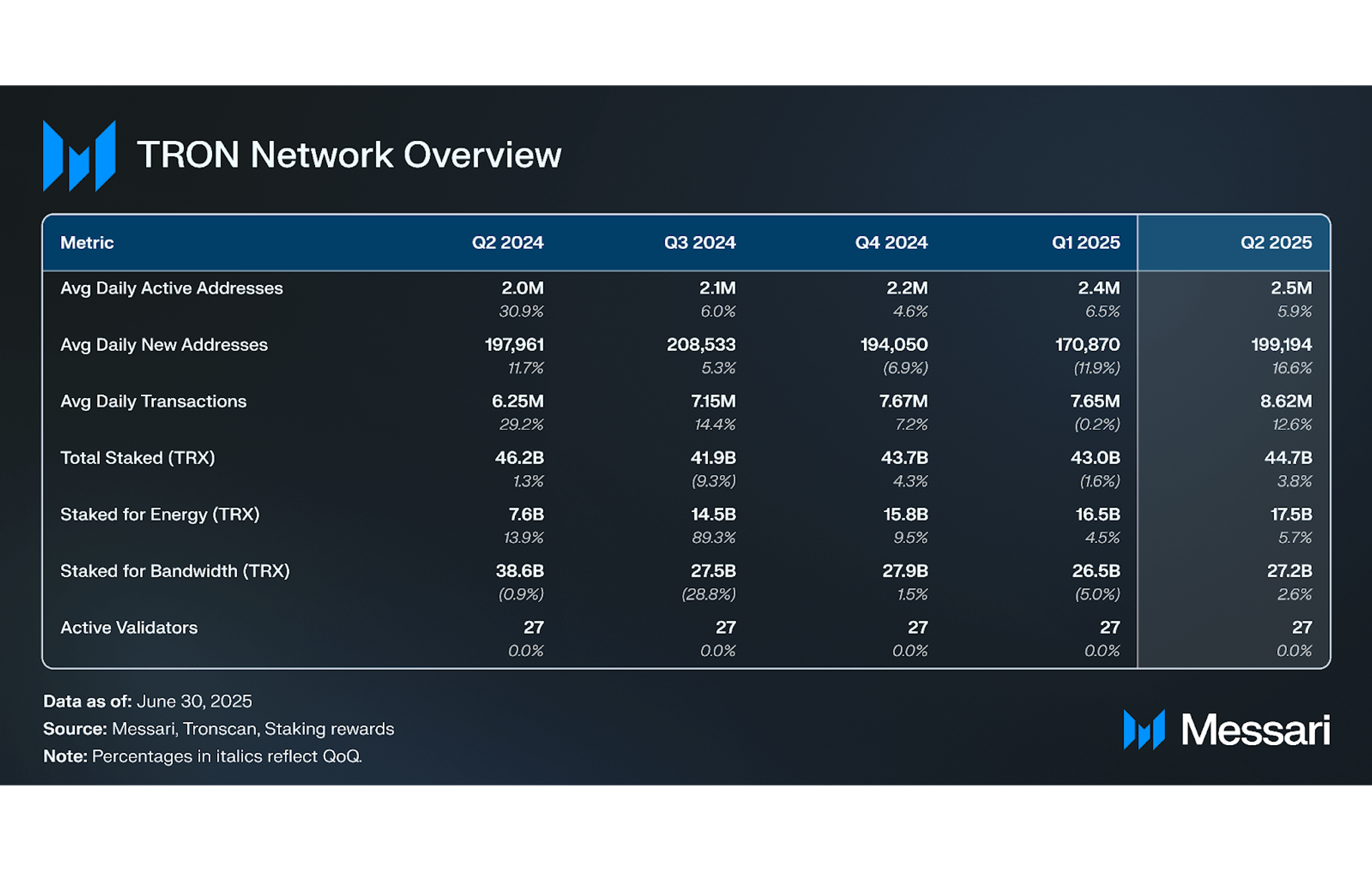
Task: Click the 2.5M value in Q2 2025
Action: (x=1291, y=288)
